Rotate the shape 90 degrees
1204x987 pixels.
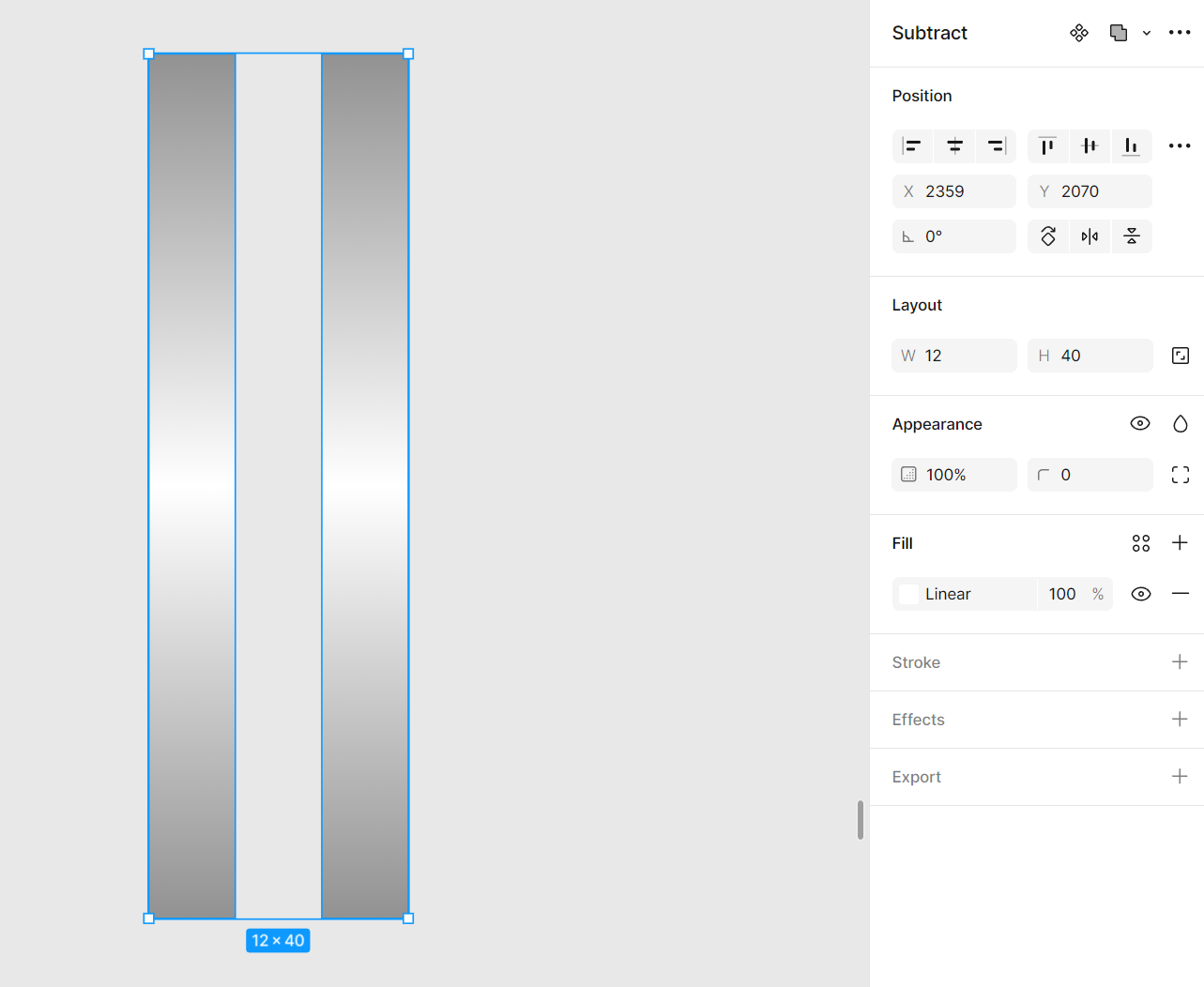coord(1048,236)
